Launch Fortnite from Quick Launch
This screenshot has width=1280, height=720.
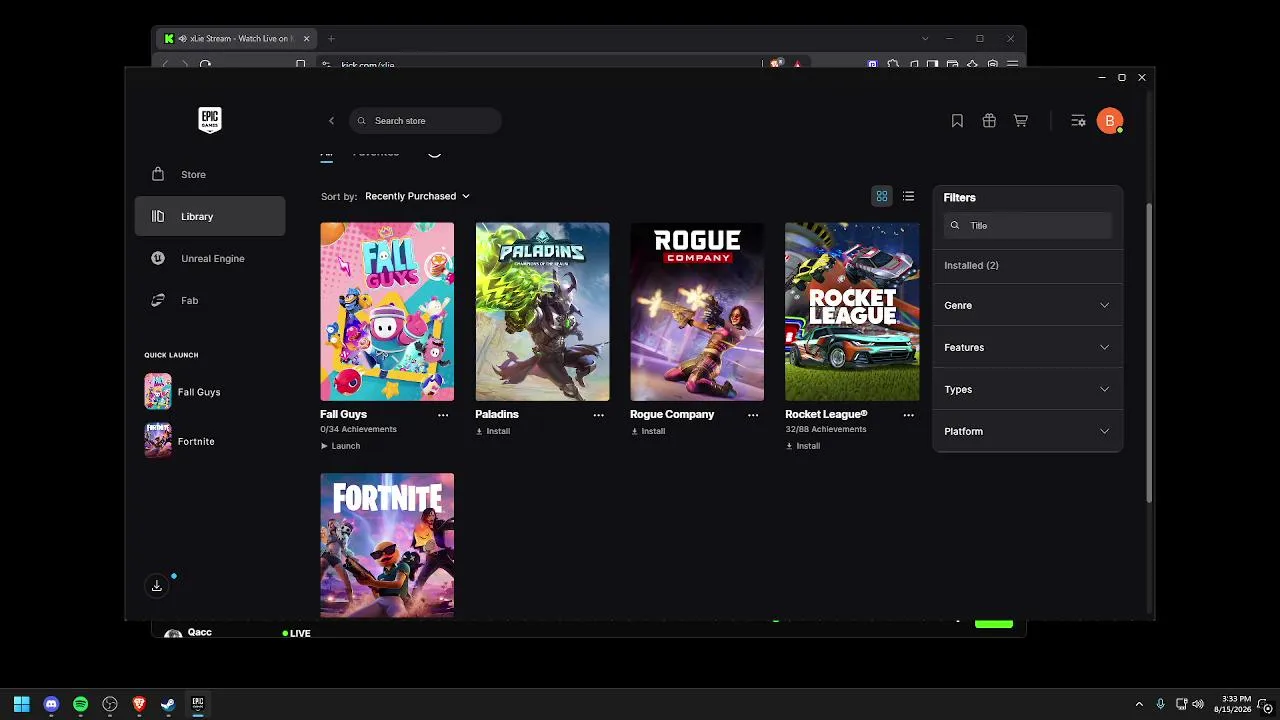[180, 441]
